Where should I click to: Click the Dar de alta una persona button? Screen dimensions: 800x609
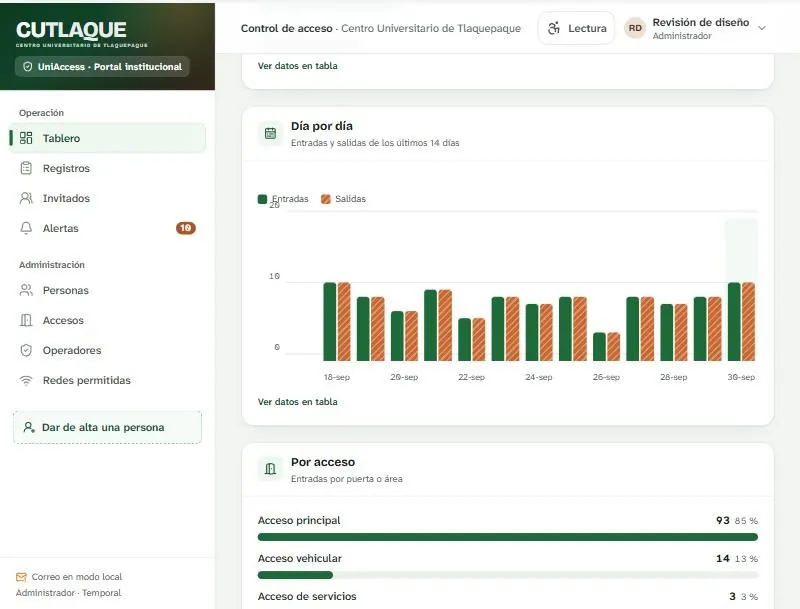click(x=108, y=427)
